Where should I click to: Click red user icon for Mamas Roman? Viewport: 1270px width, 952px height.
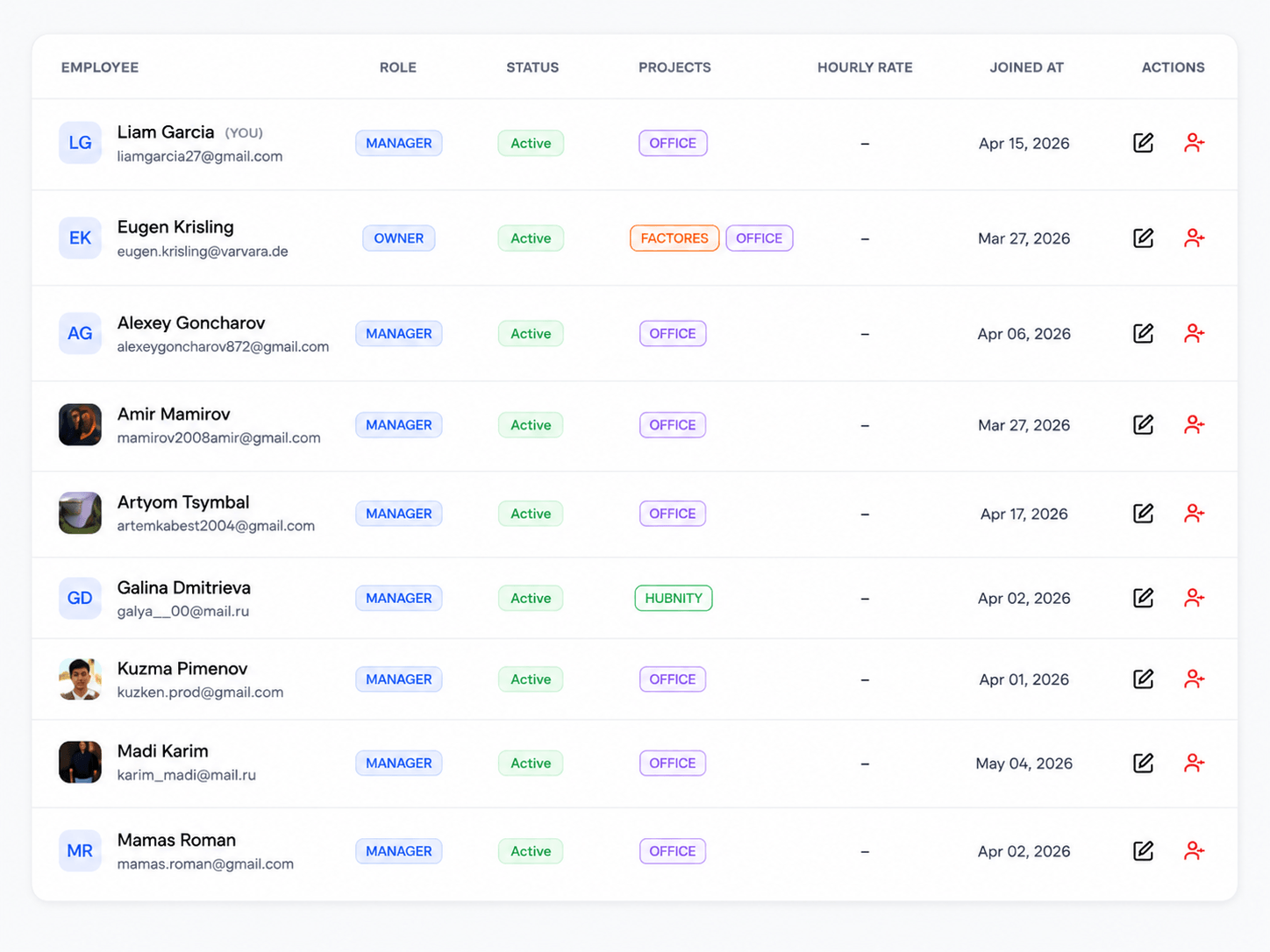(x=1194, y=850)
